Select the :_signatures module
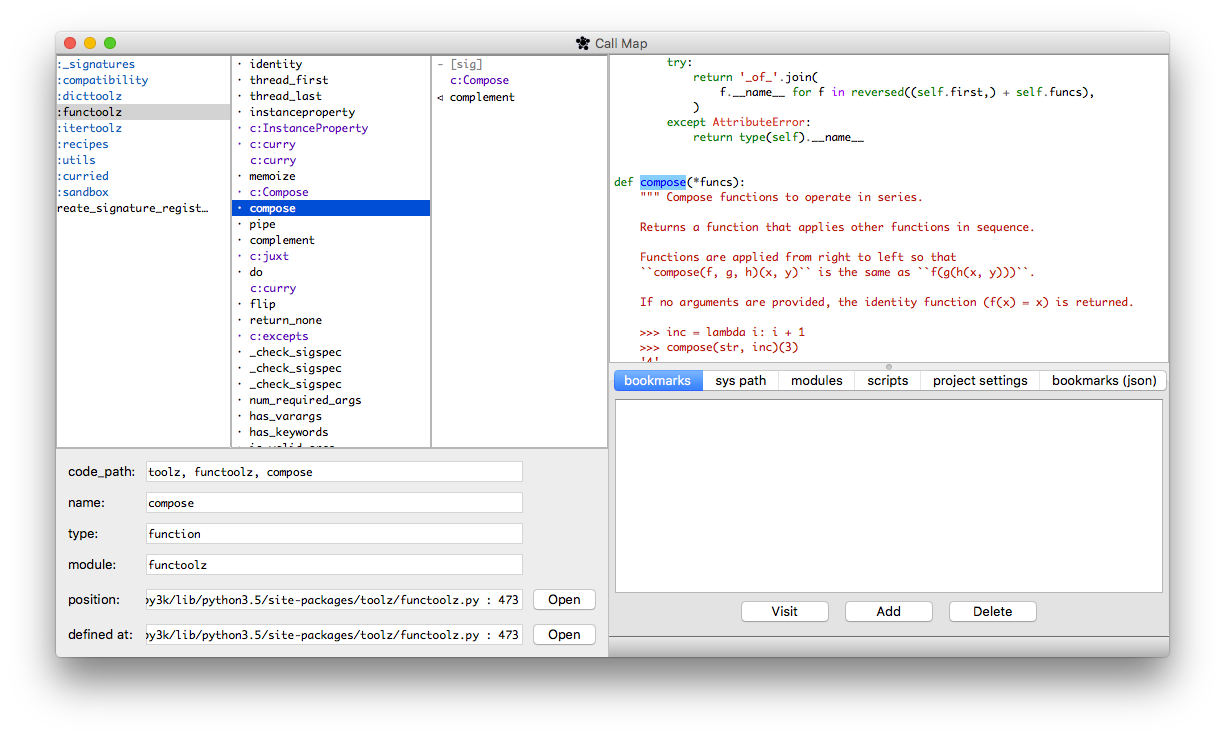Viewport: 1225px width, 737px height. 143,64
